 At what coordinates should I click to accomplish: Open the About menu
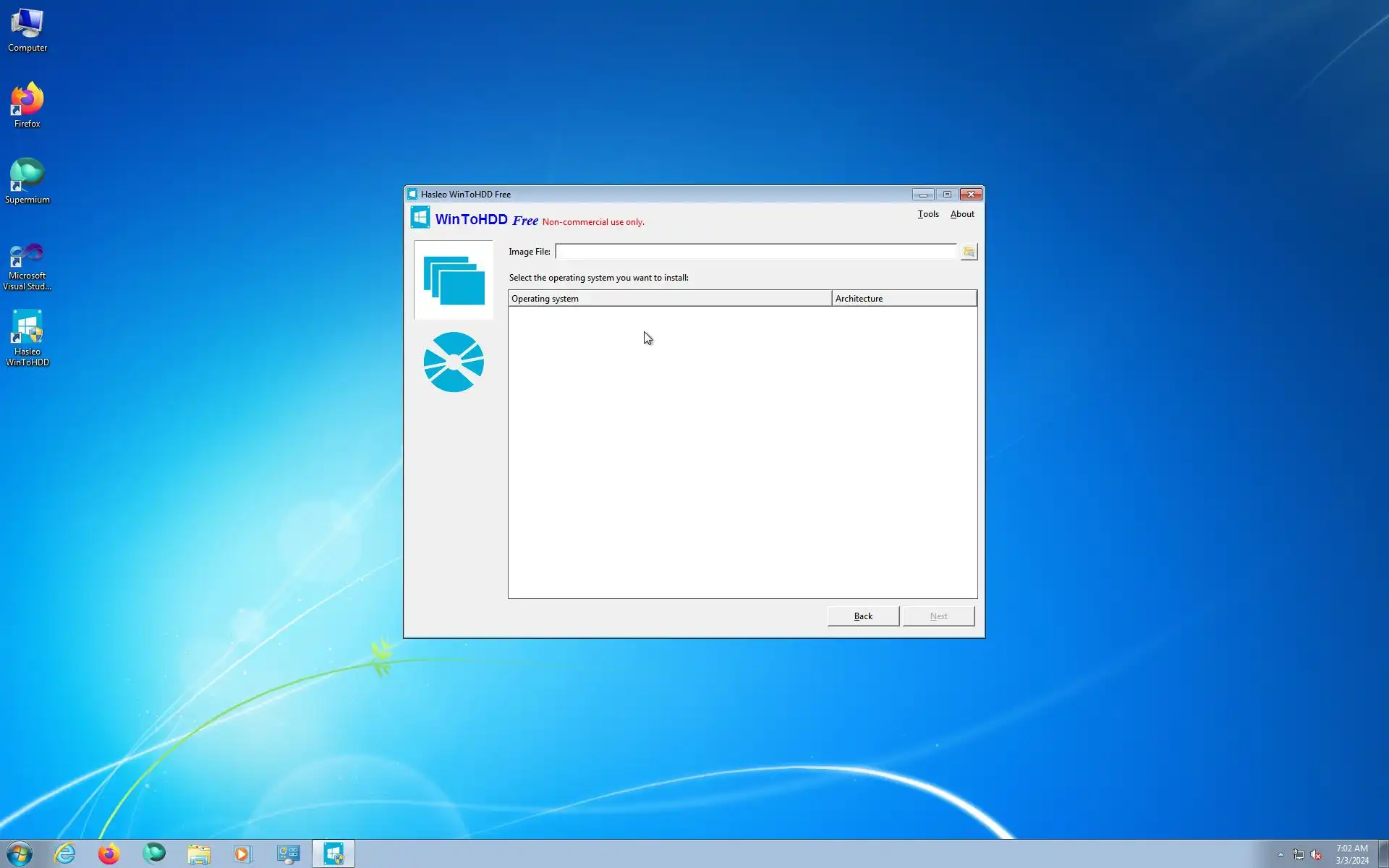tap(961, 214)
